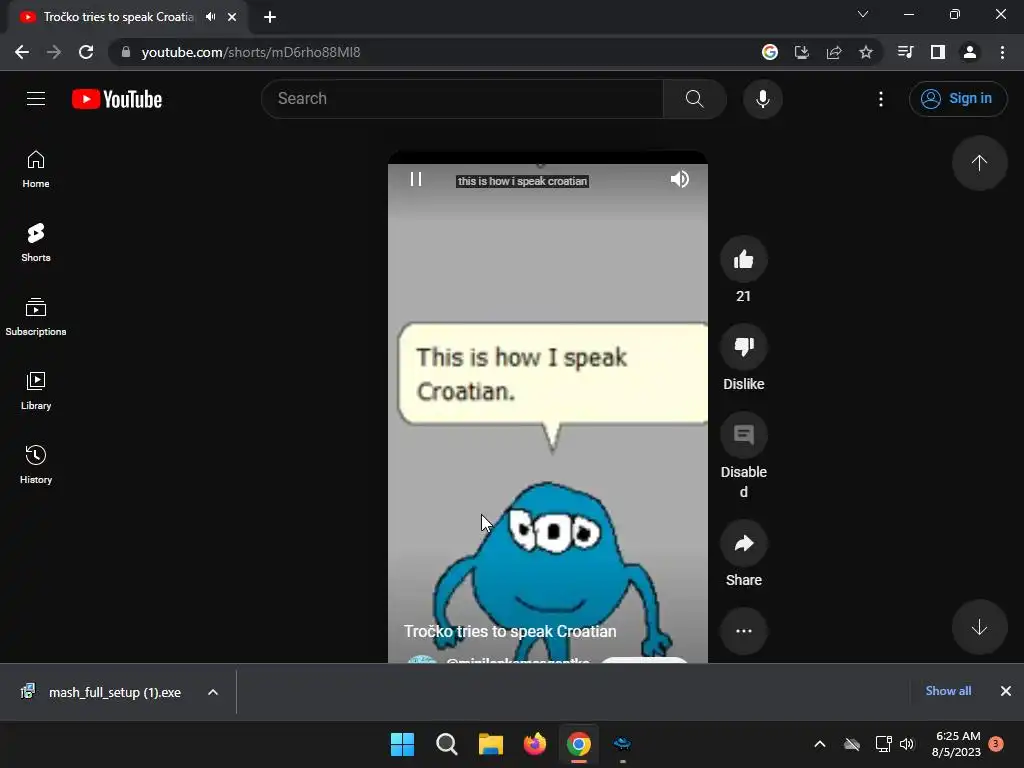Viewport: 1024px width, 768px height.
Task: Click the YouTube logo
Action: [117, 99]
